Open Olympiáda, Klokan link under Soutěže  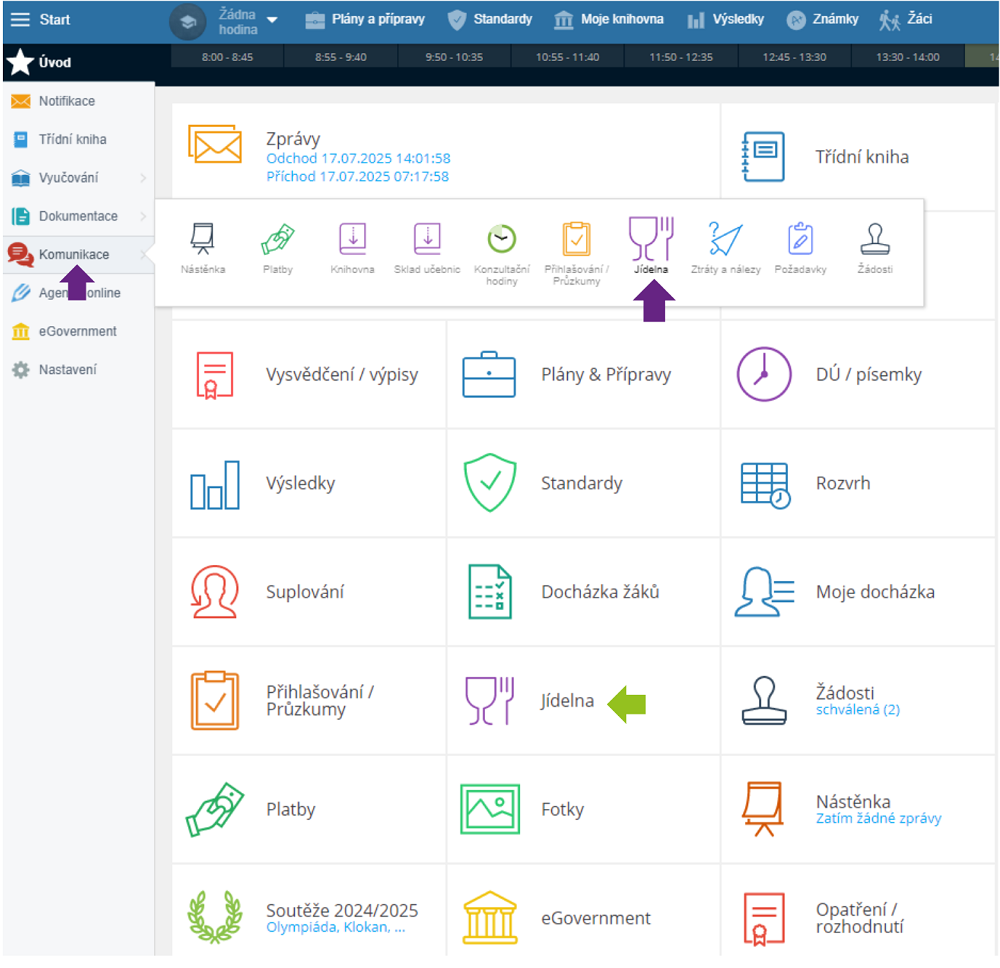point(335,927)
